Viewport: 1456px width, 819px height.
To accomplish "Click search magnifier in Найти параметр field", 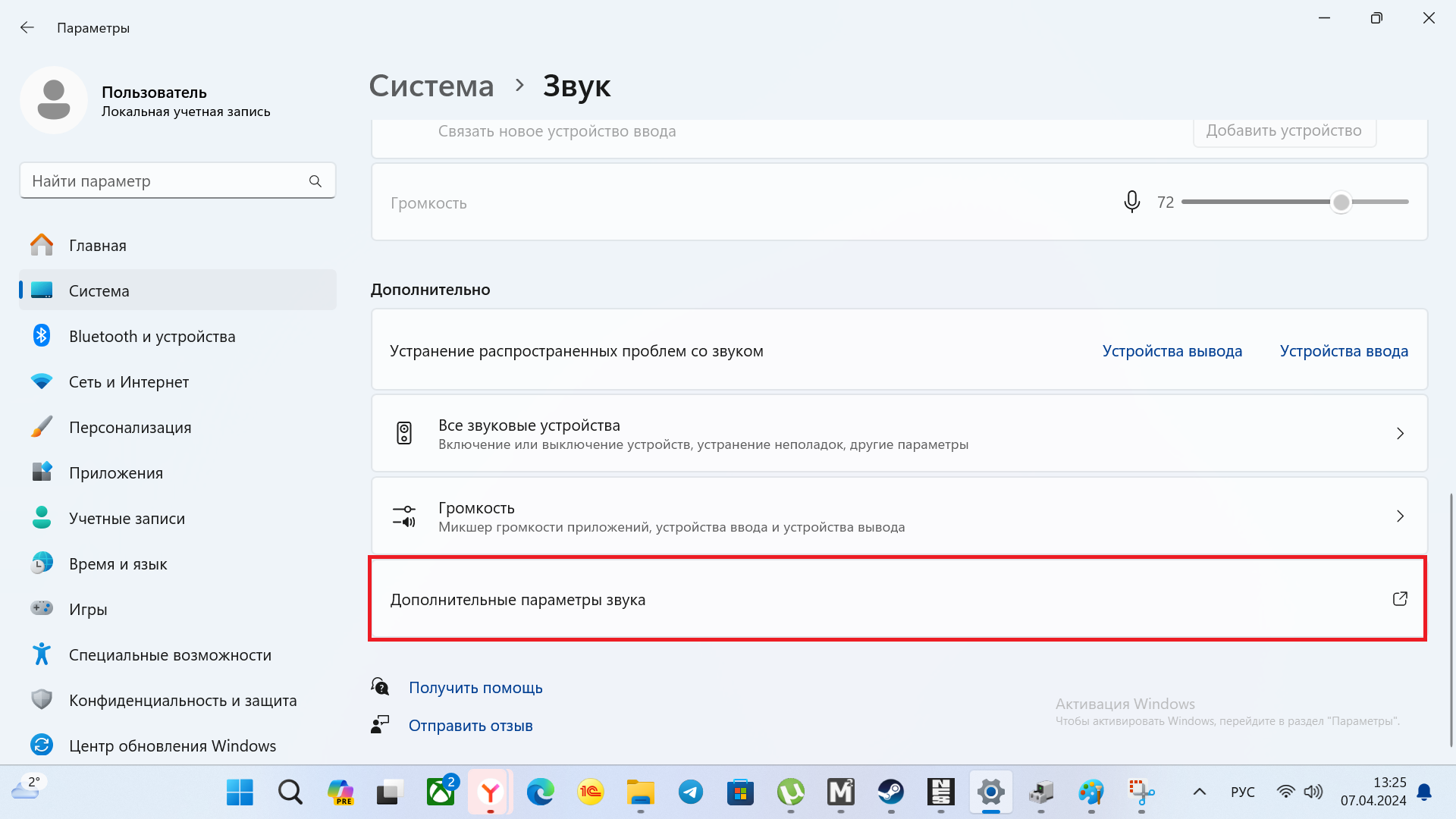I will (x=315, y=181).
